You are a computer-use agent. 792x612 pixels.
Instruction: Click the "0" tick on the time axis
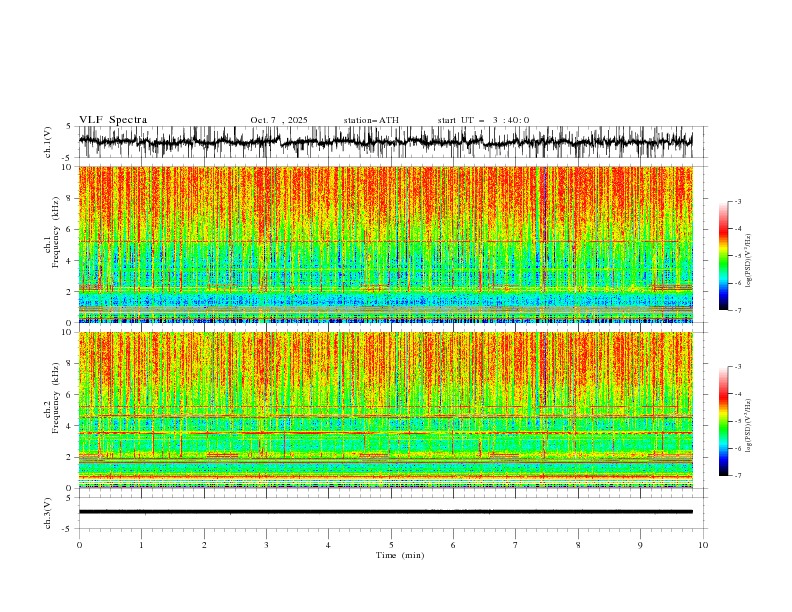pos(79,545)
